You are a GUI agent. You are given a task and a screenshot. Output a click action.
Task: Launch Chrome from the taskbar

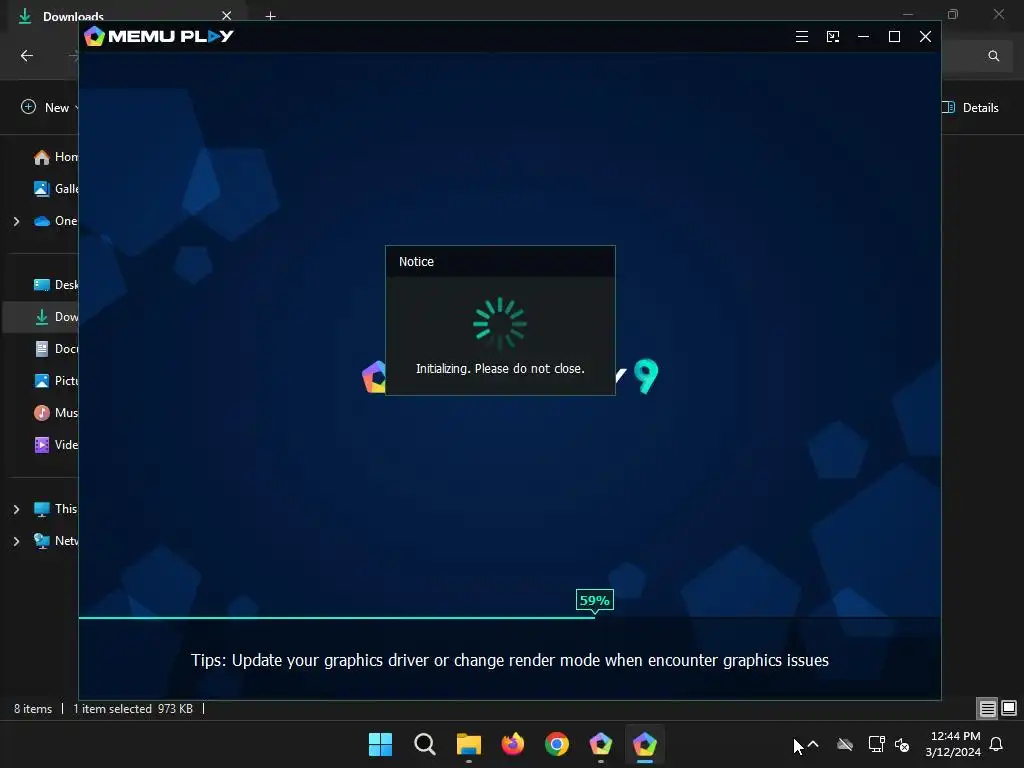tap(556, 744)
